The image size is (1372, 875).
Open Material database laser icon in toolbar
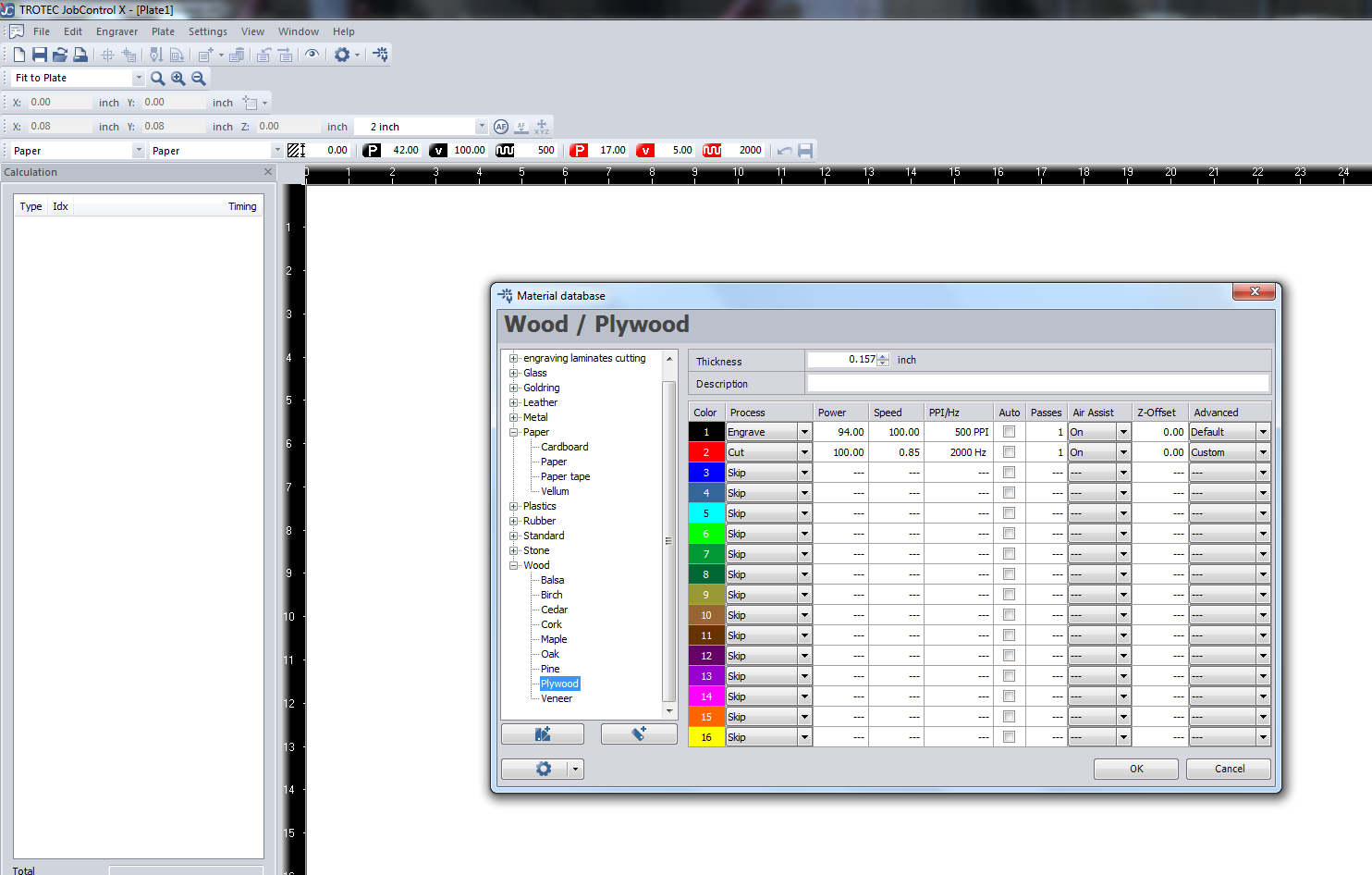tap(380, 55)
